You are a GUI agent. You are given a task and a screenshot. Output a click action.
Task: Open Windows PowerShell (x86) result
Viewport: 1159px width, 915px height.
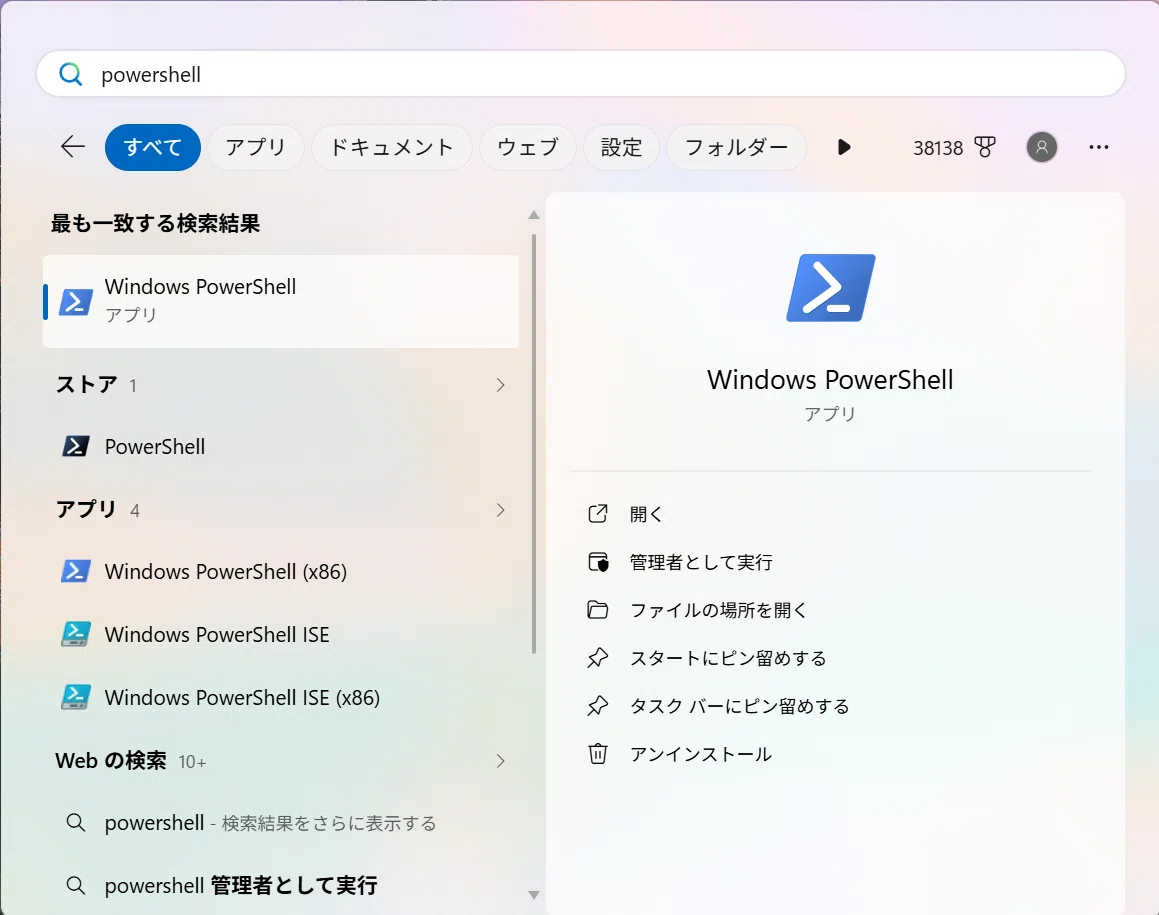281,571
